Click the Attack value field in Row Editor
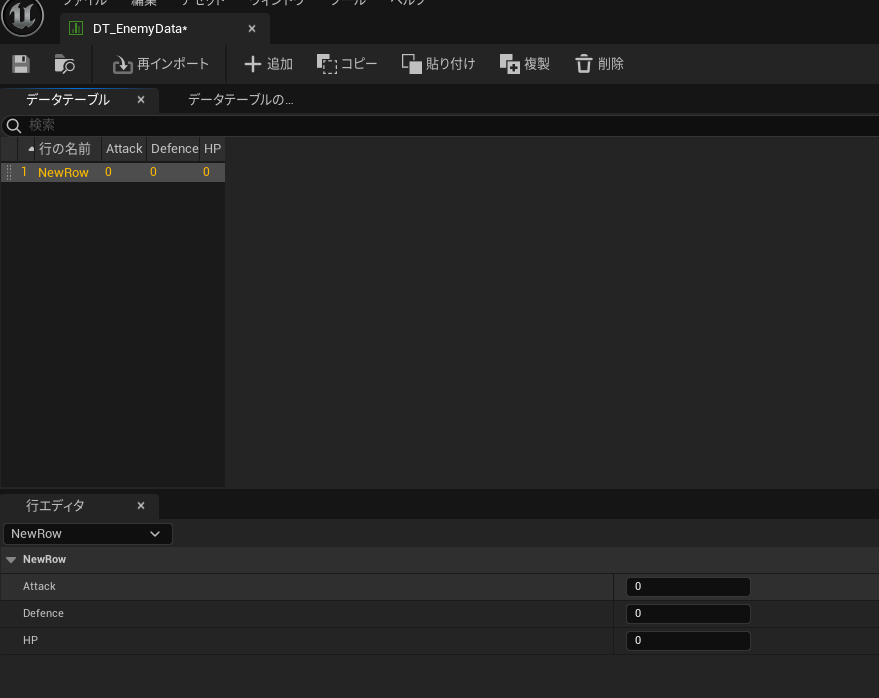Screen dimensions: 879x698 pos(688,586)
